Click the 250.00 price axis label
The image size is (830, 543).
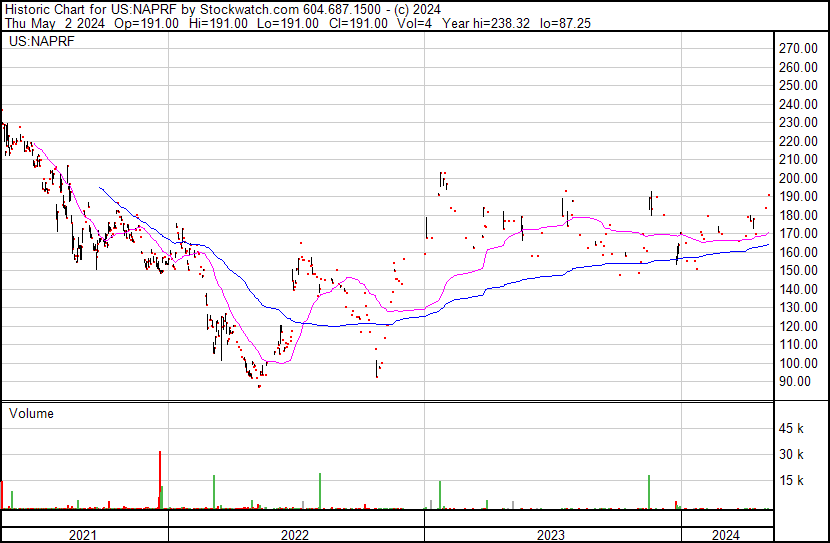coord(798,85)
